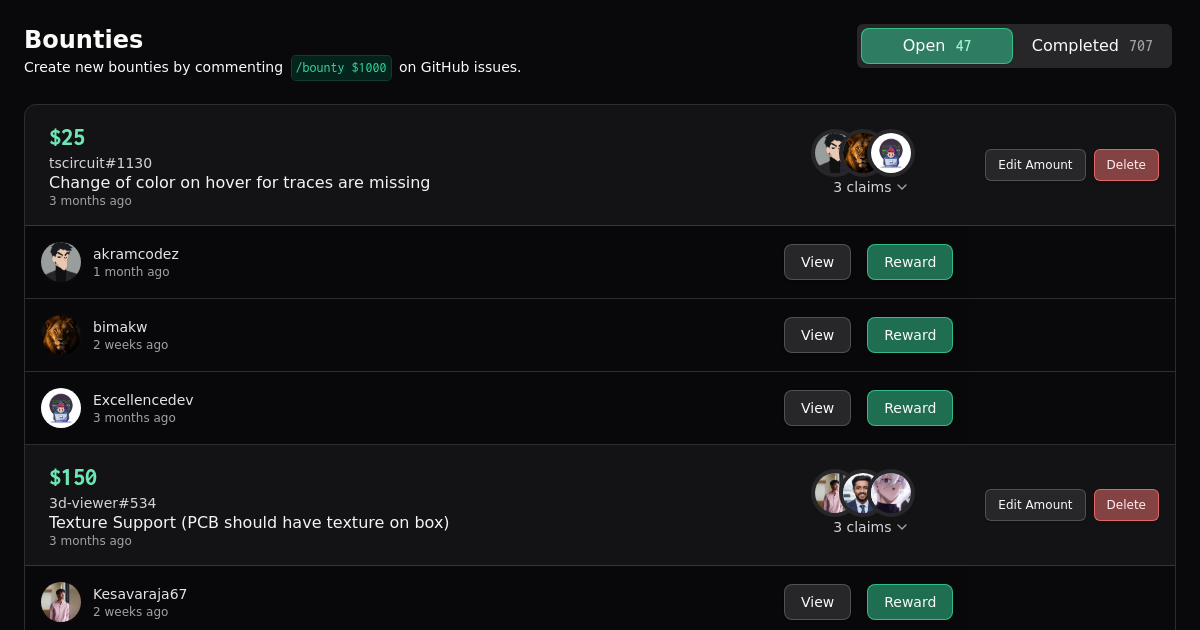Click Kesavaraja67's profile avatar

(61, 602)
